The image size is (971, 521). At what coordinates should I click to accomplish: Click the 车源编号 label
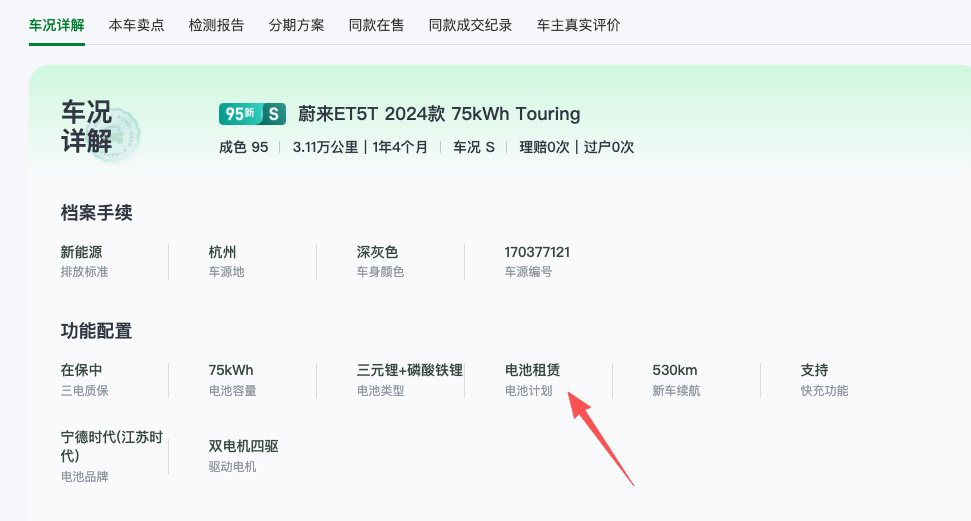click(528, 272)
